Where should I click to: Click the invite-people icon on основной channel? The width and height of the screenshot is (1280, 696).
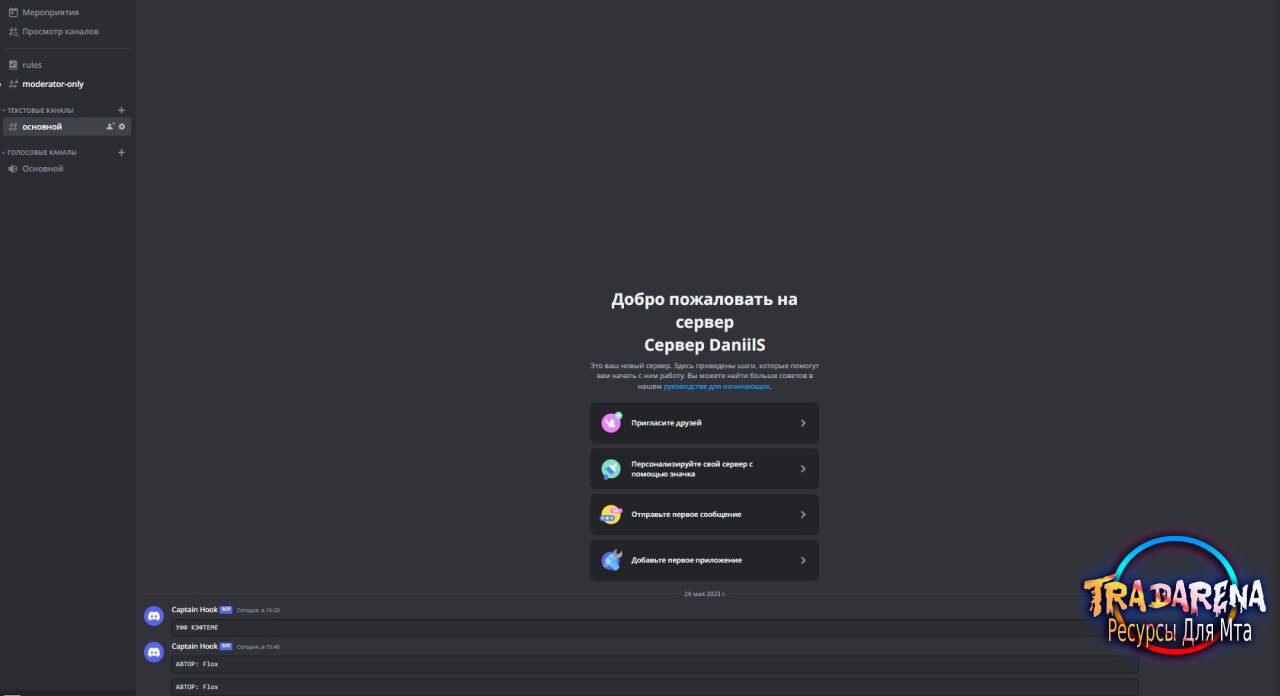coord(110,127)
